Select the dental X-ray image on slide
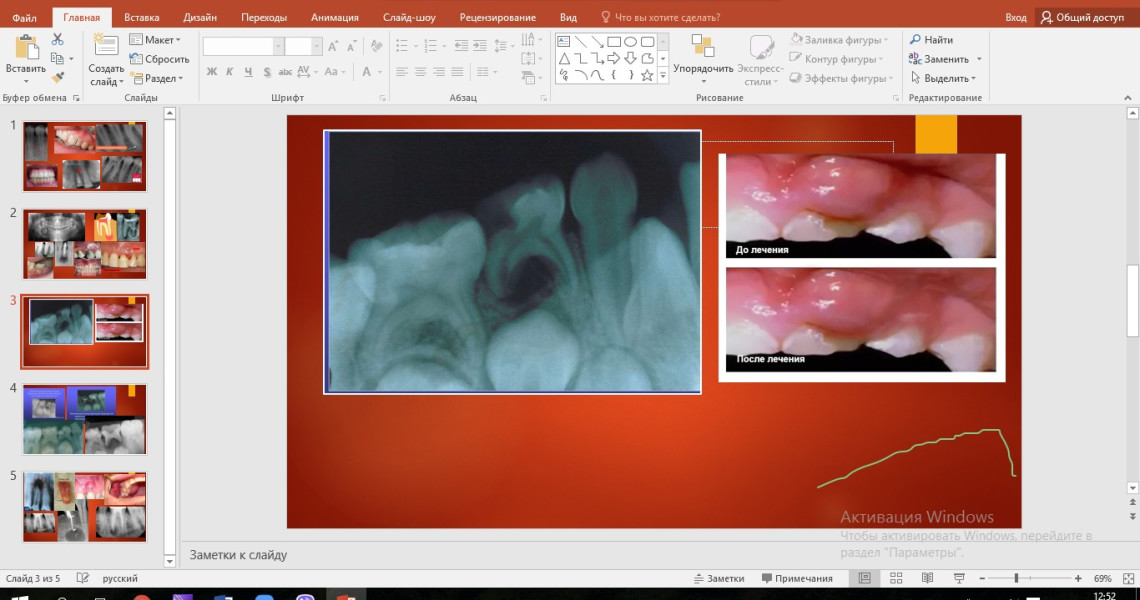1140x600 pixels. click(513, 262)
